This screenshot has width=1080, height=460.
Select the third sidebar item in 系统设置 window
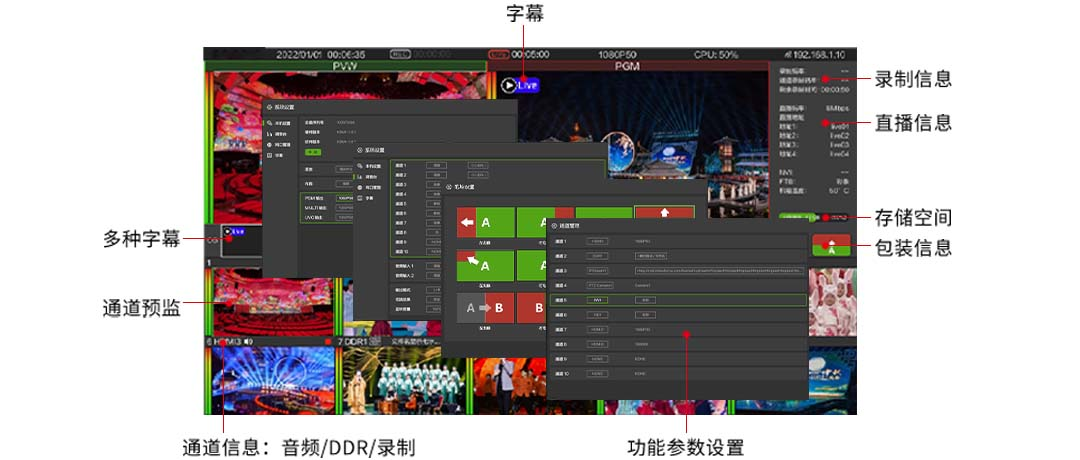(x=369, y=187)
